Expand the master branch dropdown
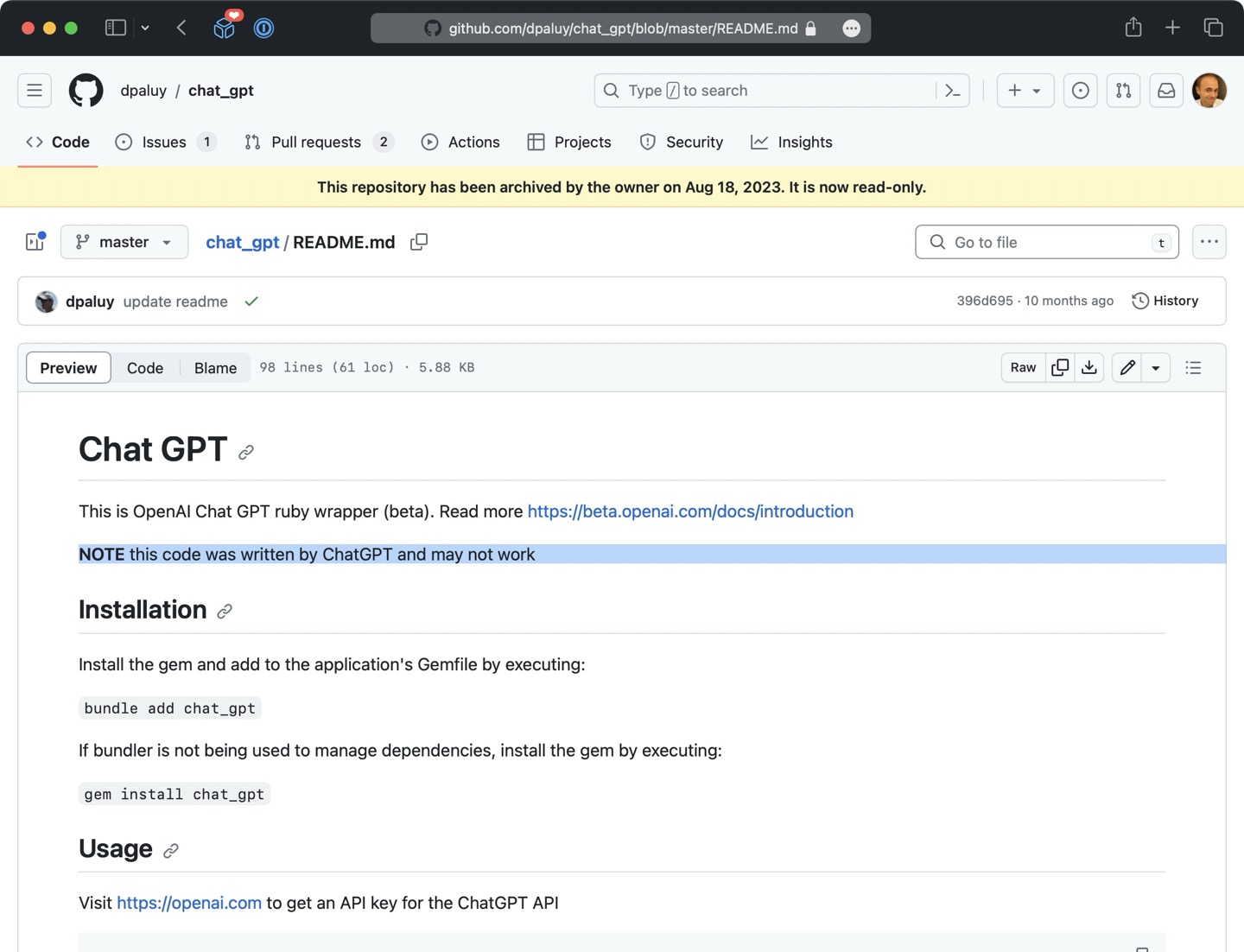Image resolution: width=1244 pixels, height=952 pixels. tap(124, 242)
